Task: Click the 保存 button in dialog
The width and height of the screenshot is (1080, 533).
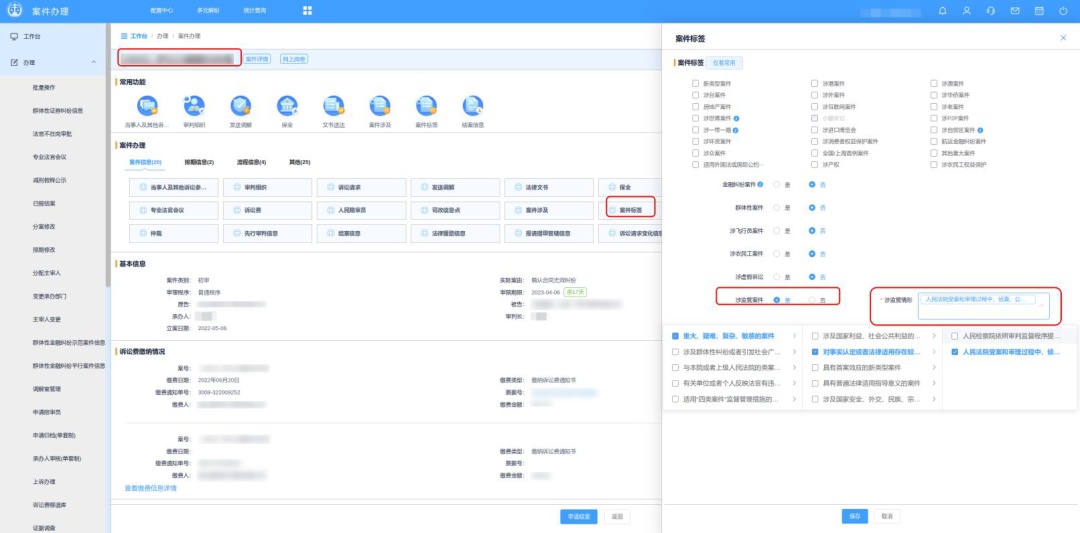Action: (x=854, y=516)
